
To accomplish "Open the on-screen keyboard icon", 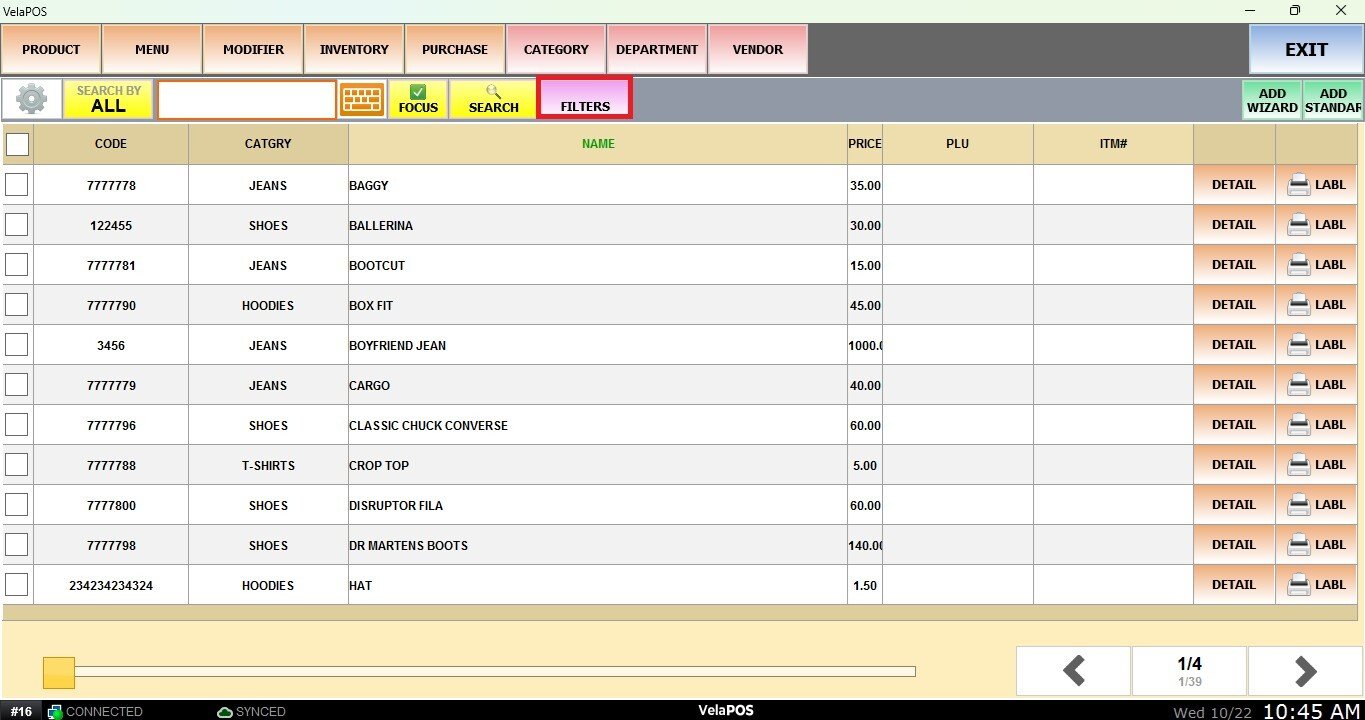I will (x=362, y=99).
